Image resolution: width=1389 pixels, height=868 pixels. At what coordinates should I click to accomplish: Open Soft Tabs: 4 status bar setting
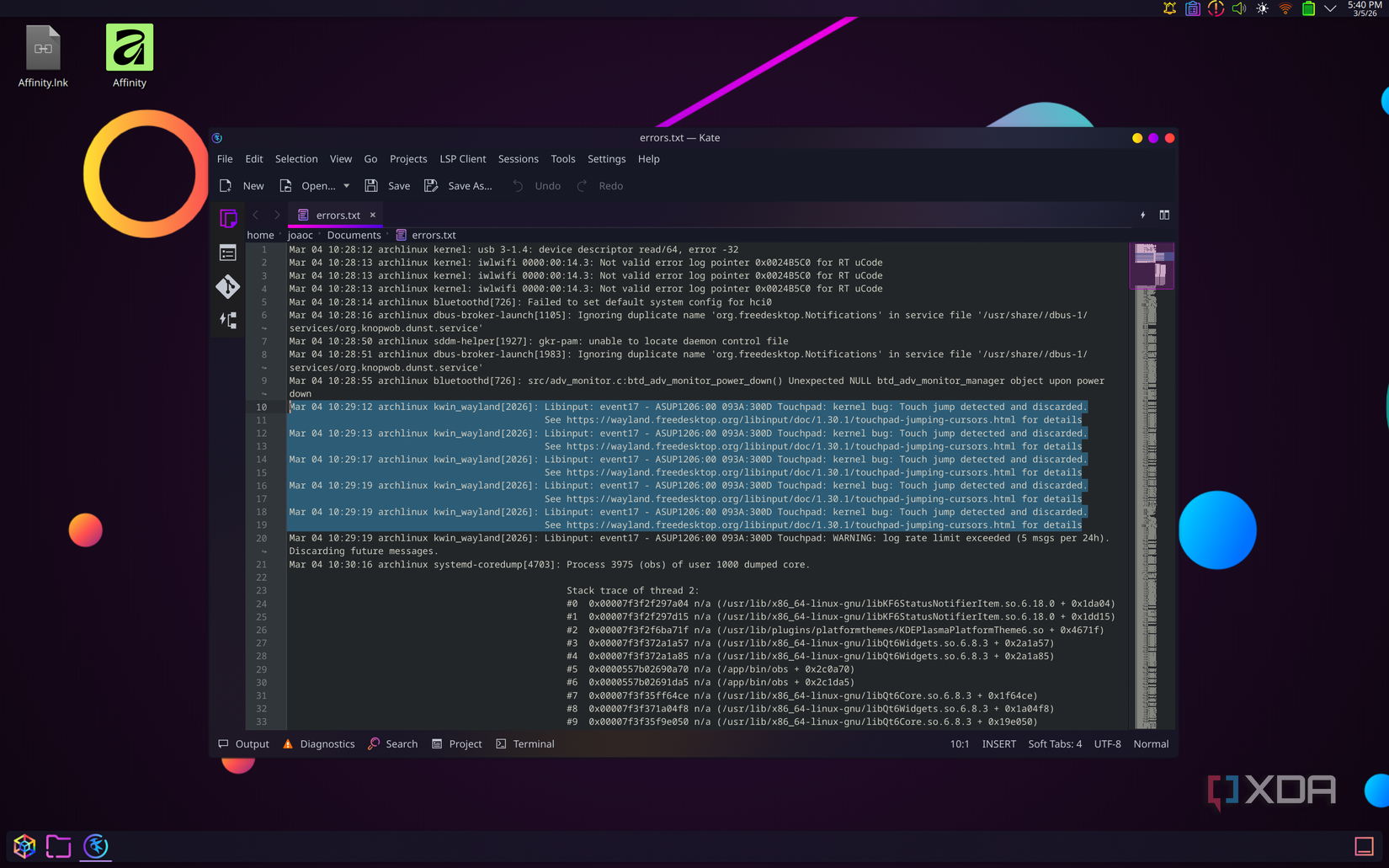[x=1054, y=743]
